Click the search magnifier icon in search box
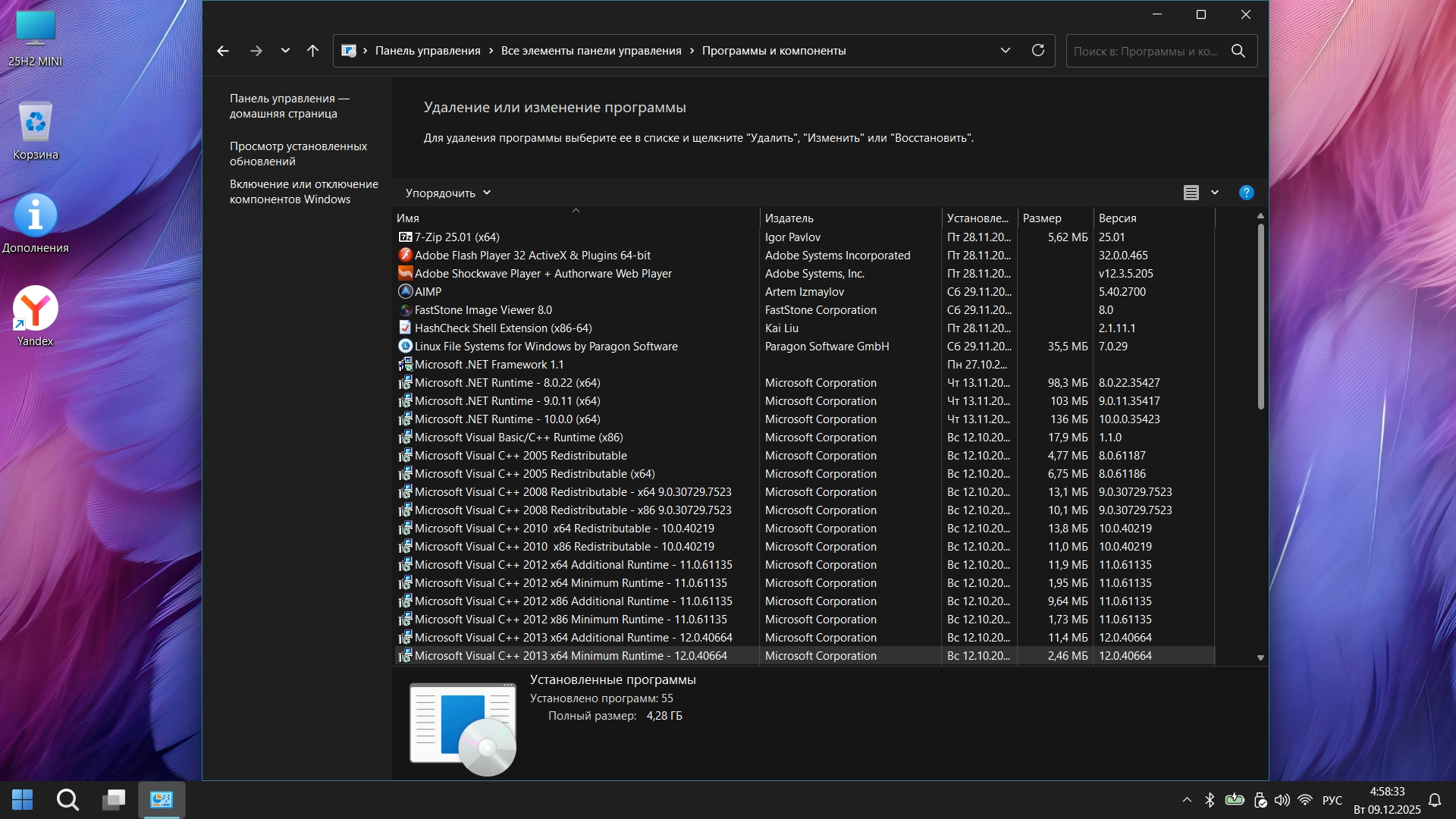 (x=1238, y=51)
